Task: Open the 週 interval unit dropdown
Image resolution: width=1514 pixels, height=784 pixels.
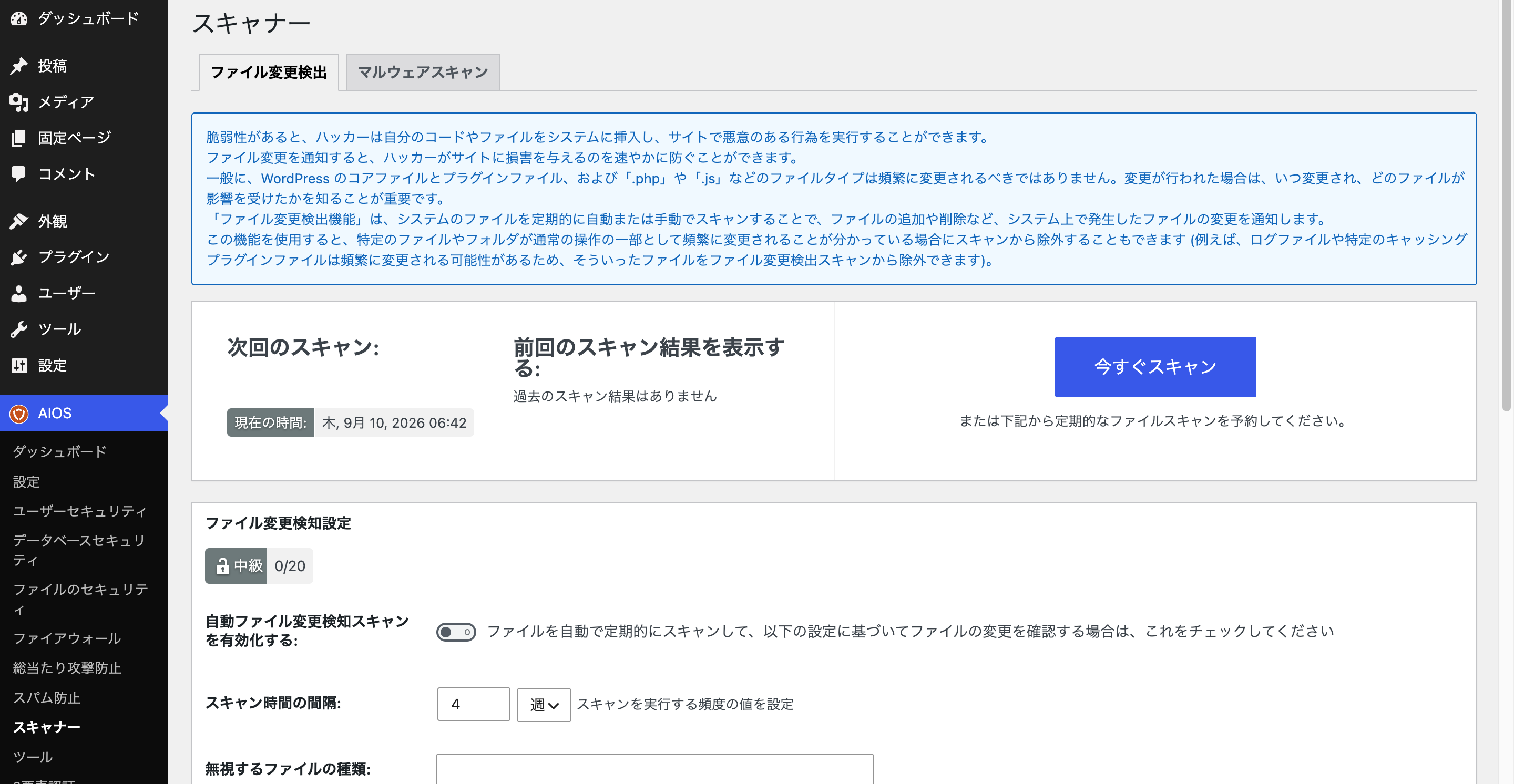Action: pos(544,705)
